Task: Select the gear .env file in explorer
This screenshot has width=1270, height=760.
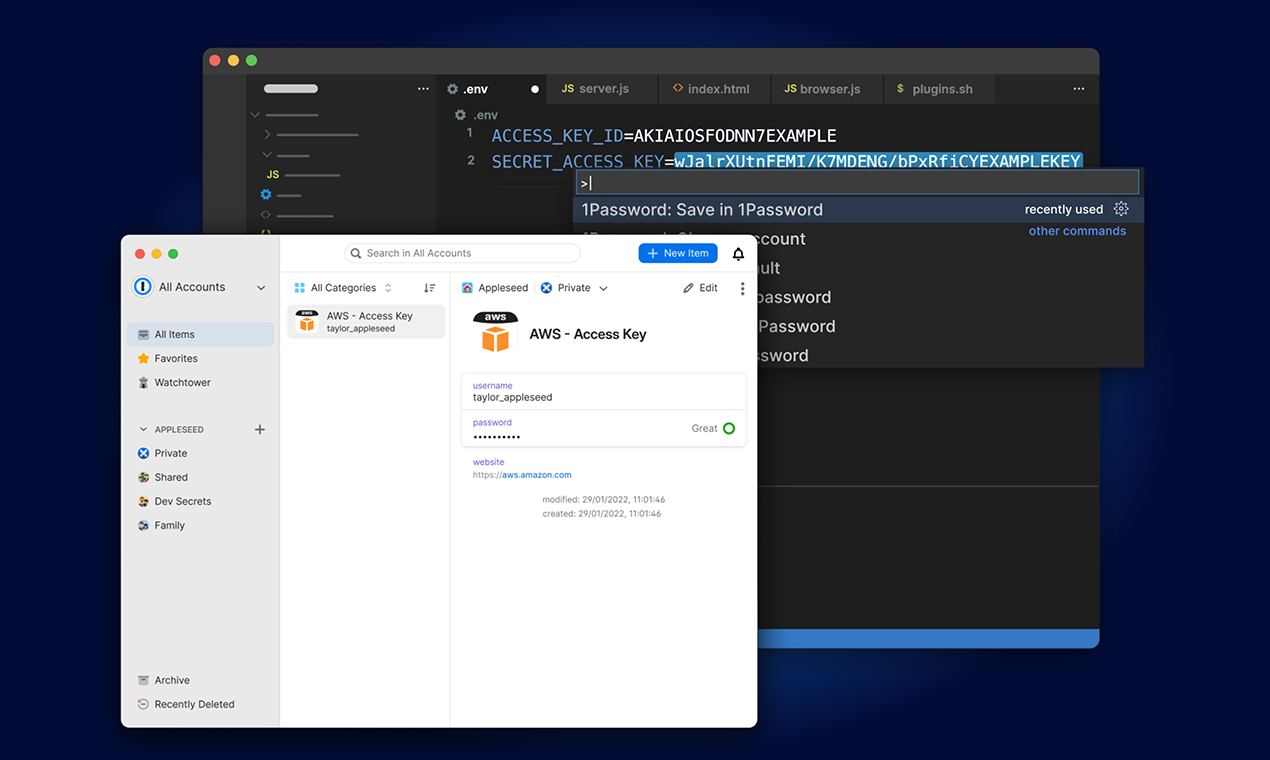Action: (280, 195)
